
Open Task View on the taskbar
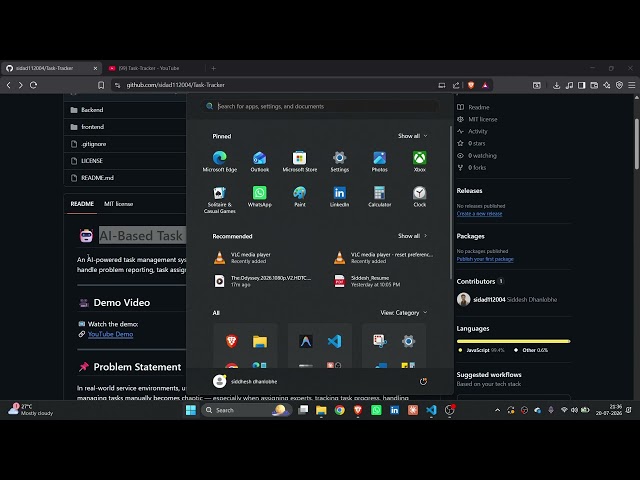click(x=303, y=410)
